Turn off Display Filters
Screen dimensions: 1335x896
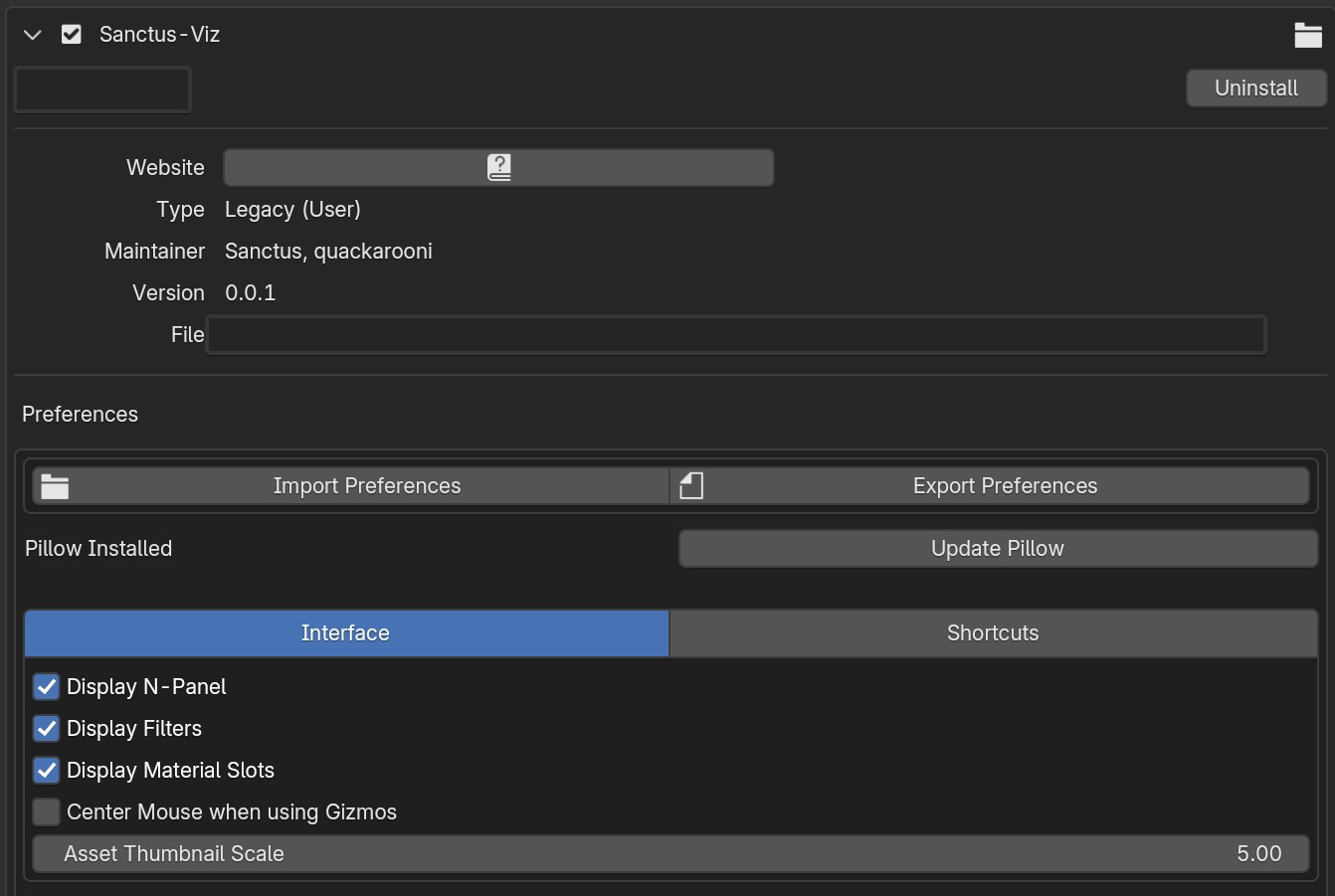click(47, 729)
